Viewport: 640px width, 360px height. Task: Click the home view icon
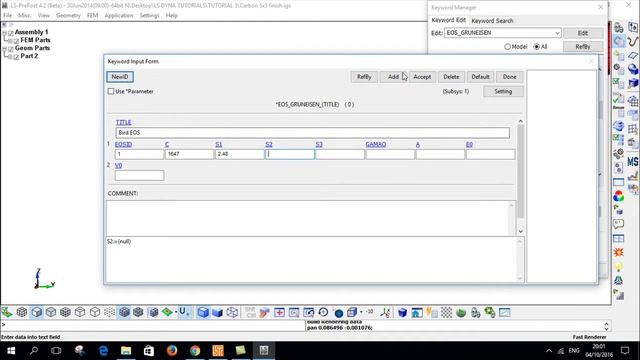coord(417,313)
